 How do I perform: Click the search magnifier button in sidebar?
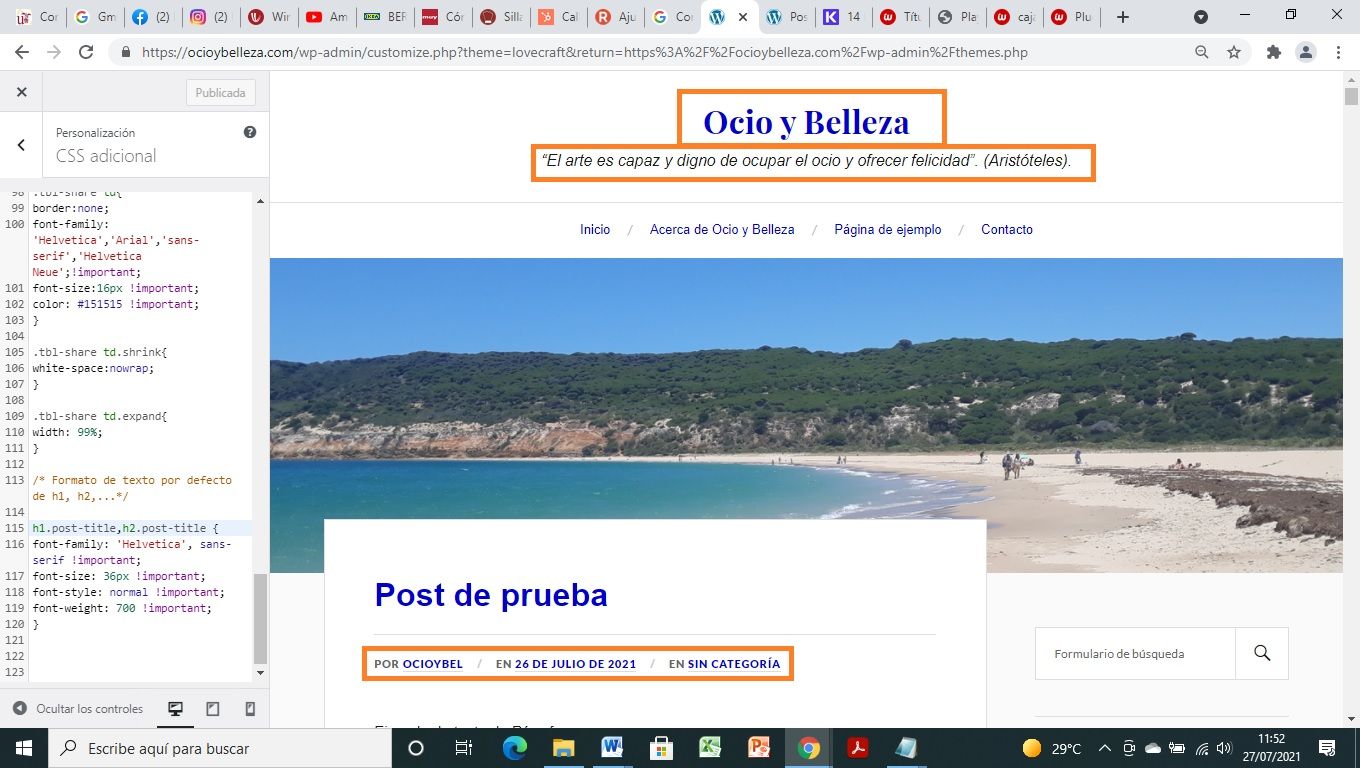(x=1262, y=654)
